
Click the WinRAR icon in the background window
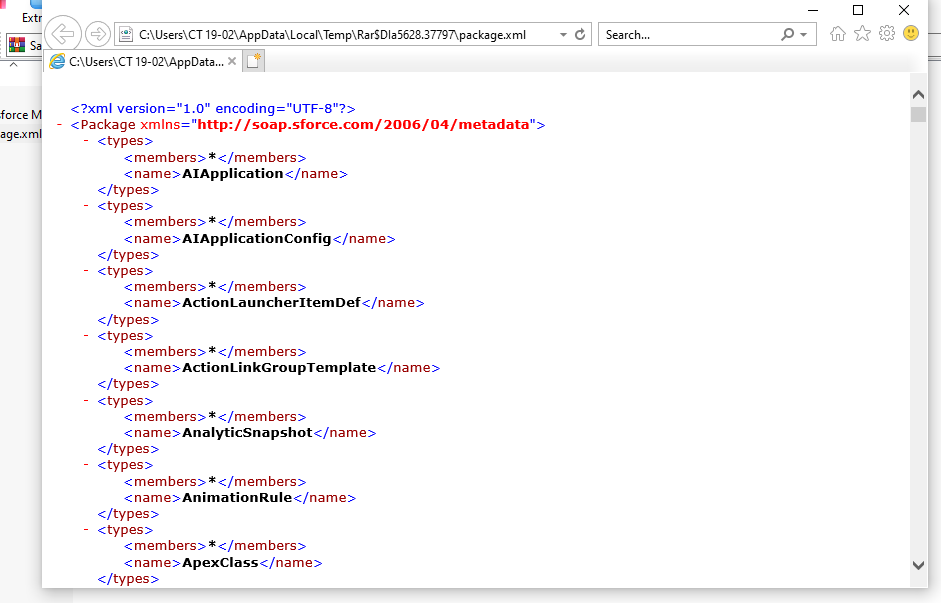tap(17, 45)
